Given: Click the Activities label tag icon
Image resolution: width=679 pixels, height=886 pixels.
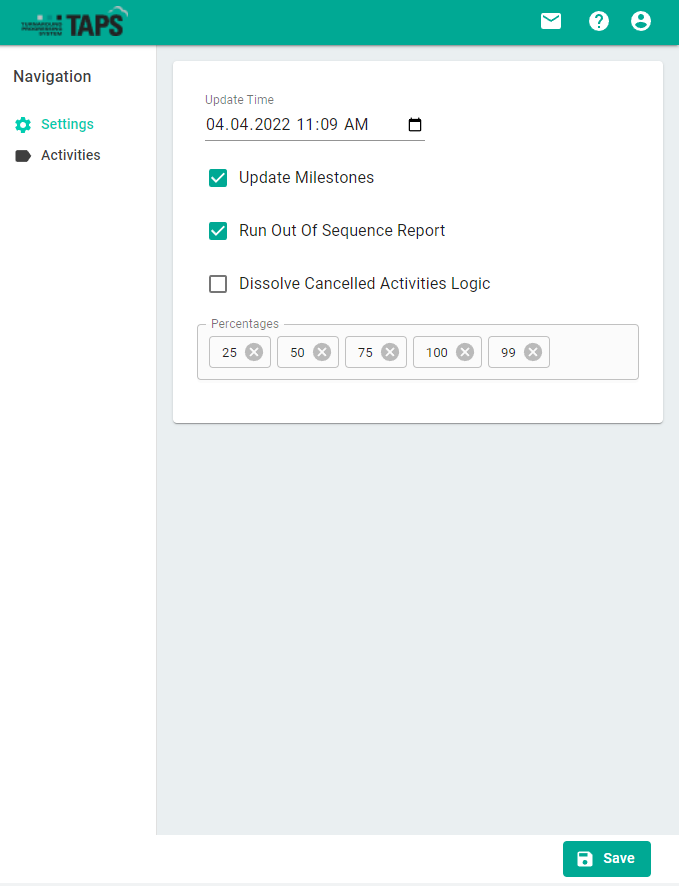Looking at the screenshot, I should (23, 156).
